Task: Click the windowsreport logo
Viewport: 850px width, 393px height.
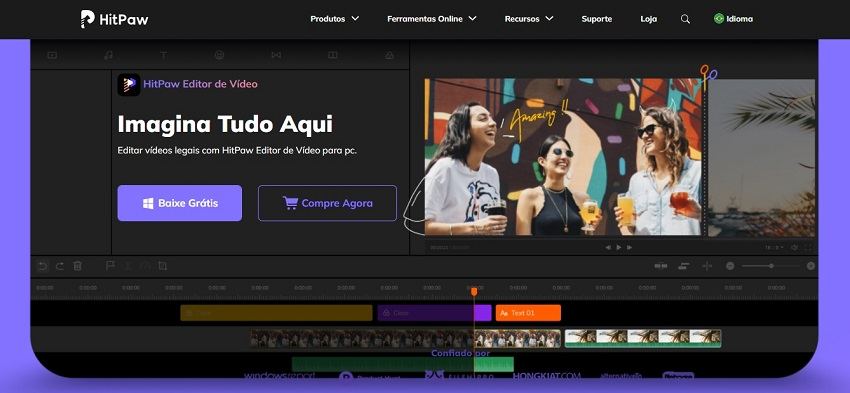Action: pos(279,376)
